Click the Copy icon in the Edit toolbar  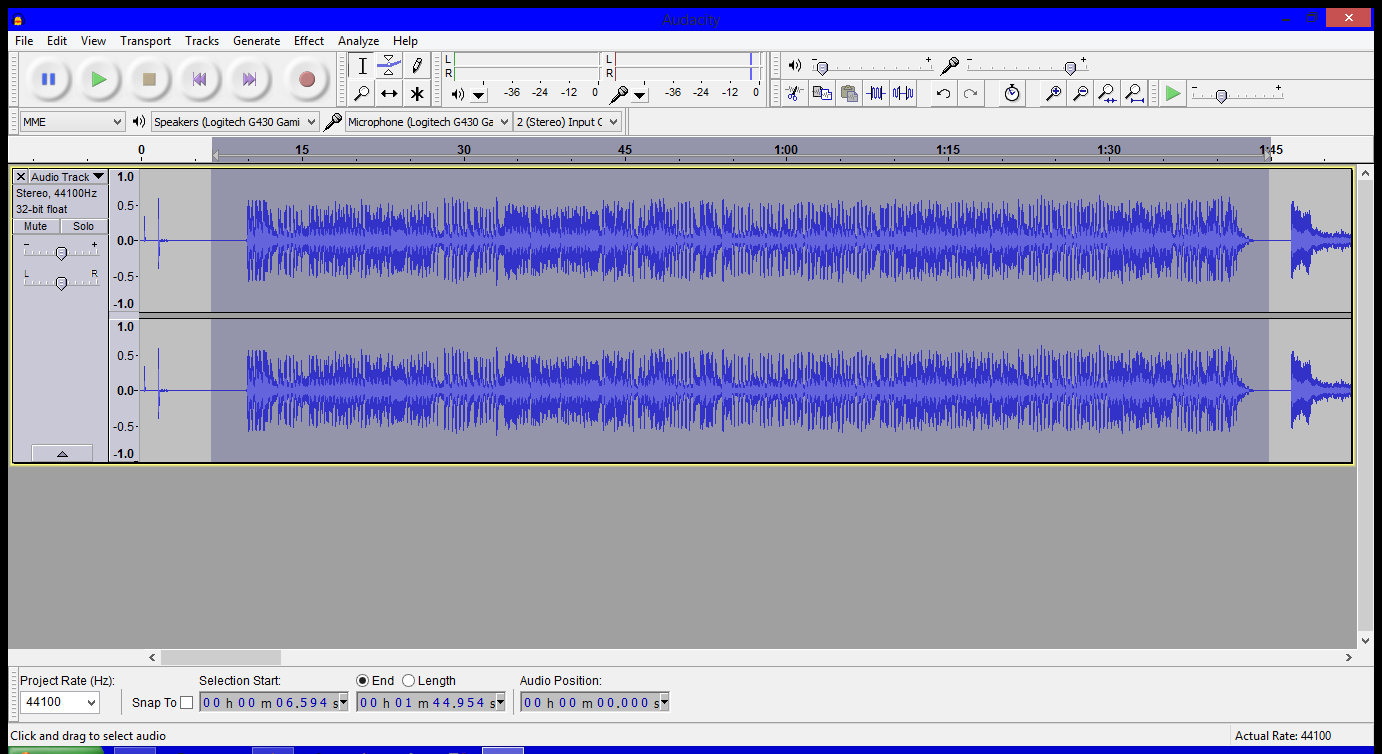tap(822, 93)
